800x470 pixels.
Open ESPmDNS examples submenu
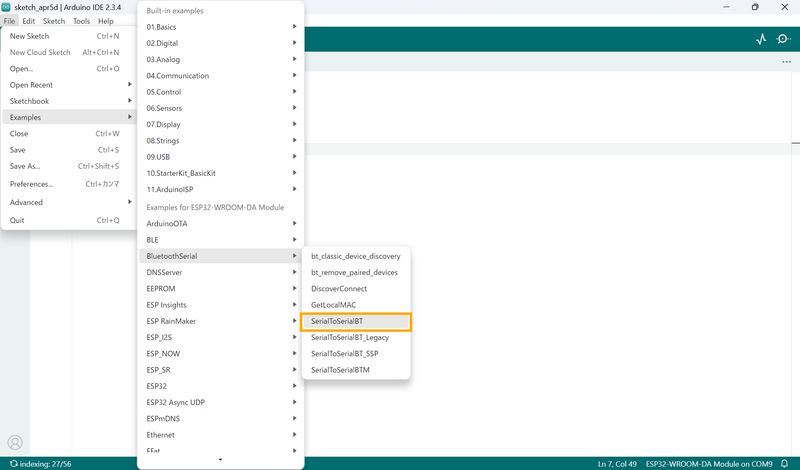click(x=220, y=419)
